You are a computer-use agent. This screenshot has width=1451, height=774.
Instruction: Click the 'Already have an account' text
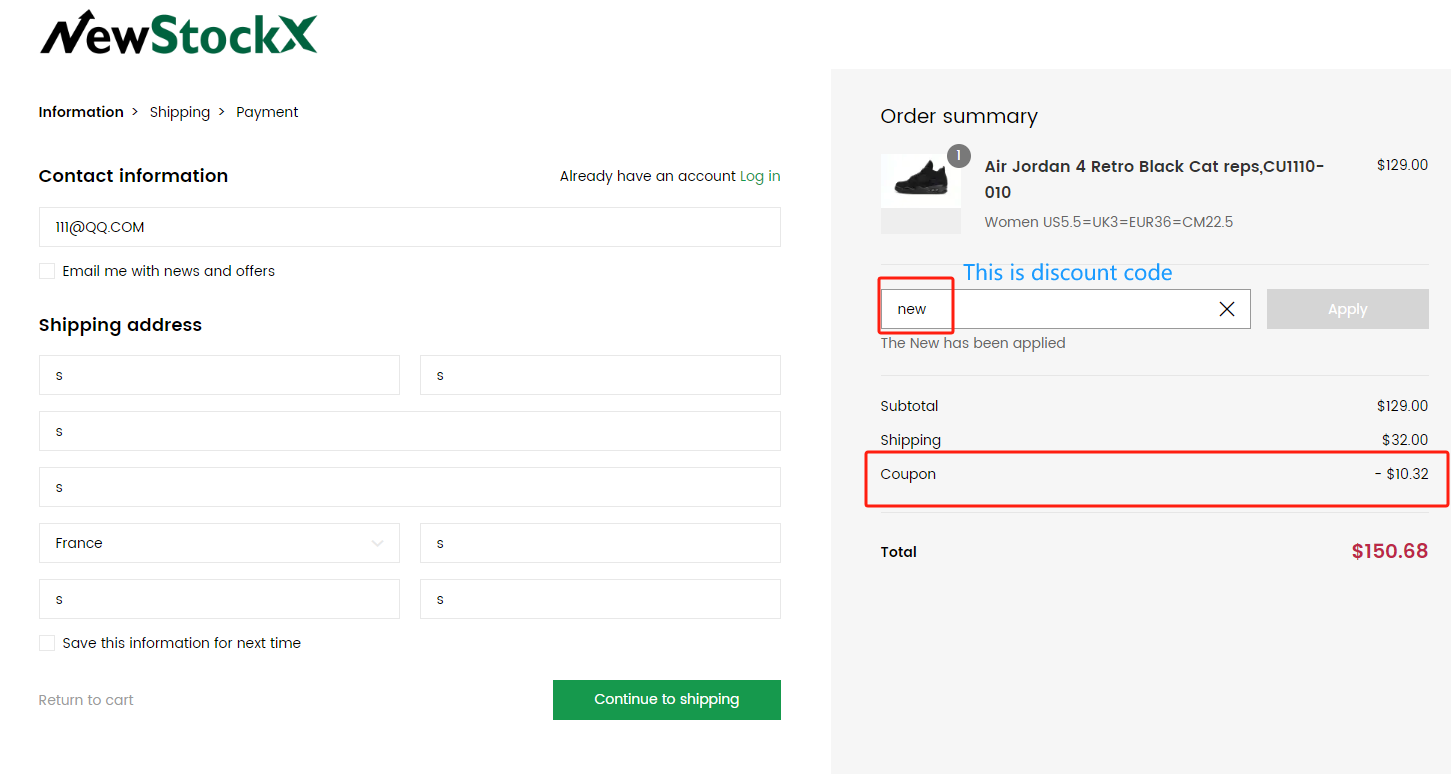point(647,176)
